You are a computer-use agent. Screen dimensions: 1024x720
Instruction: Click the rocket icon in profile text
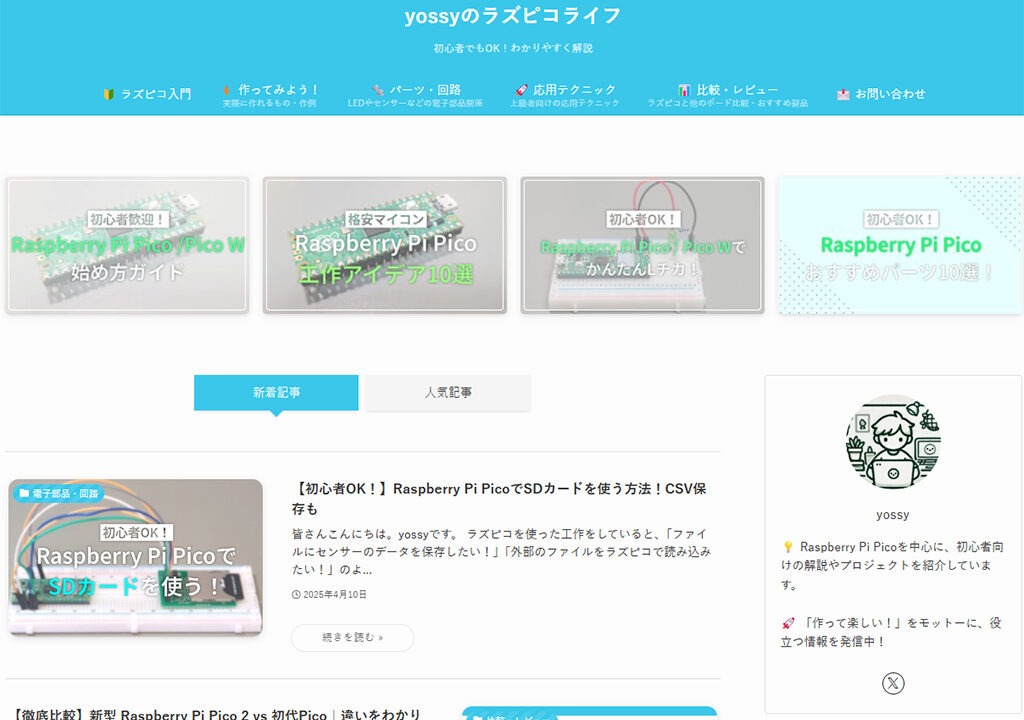pyautogui.click(x=788, y=623)
